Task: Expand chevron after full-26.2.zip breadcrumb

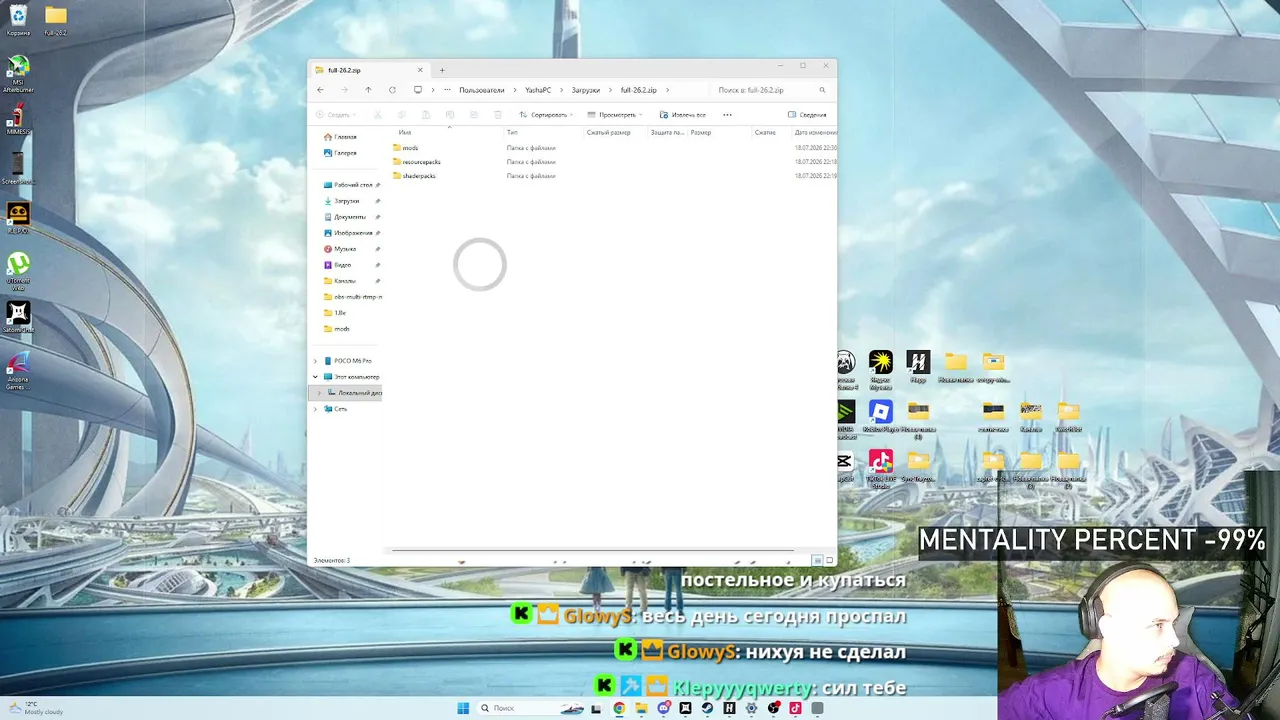Action: click(668, 90)
